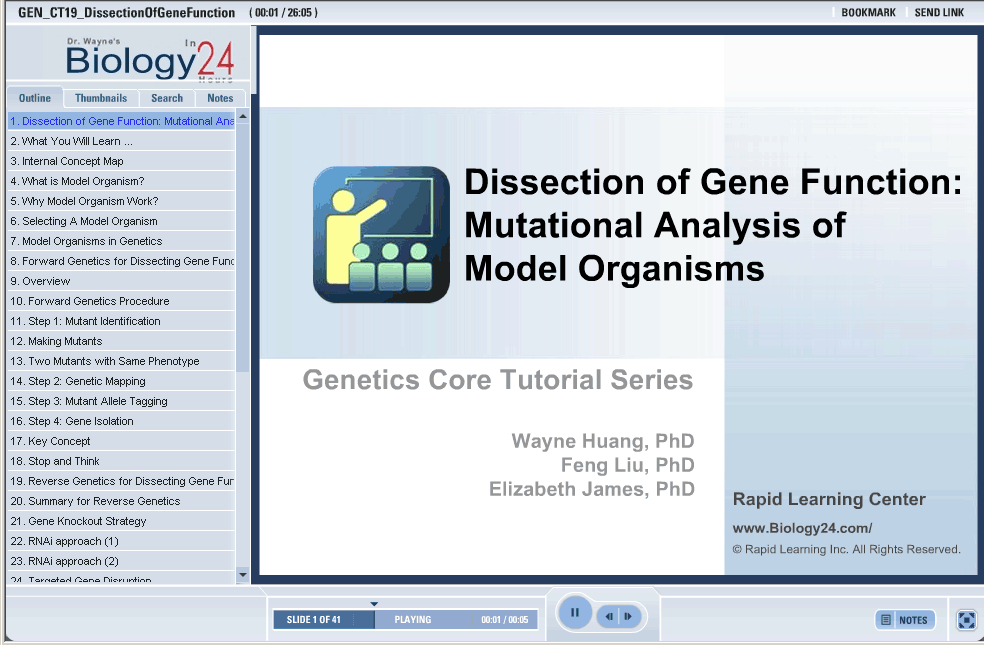Toggle full screen view icon
984x645 pixels.
coord(966,620)
